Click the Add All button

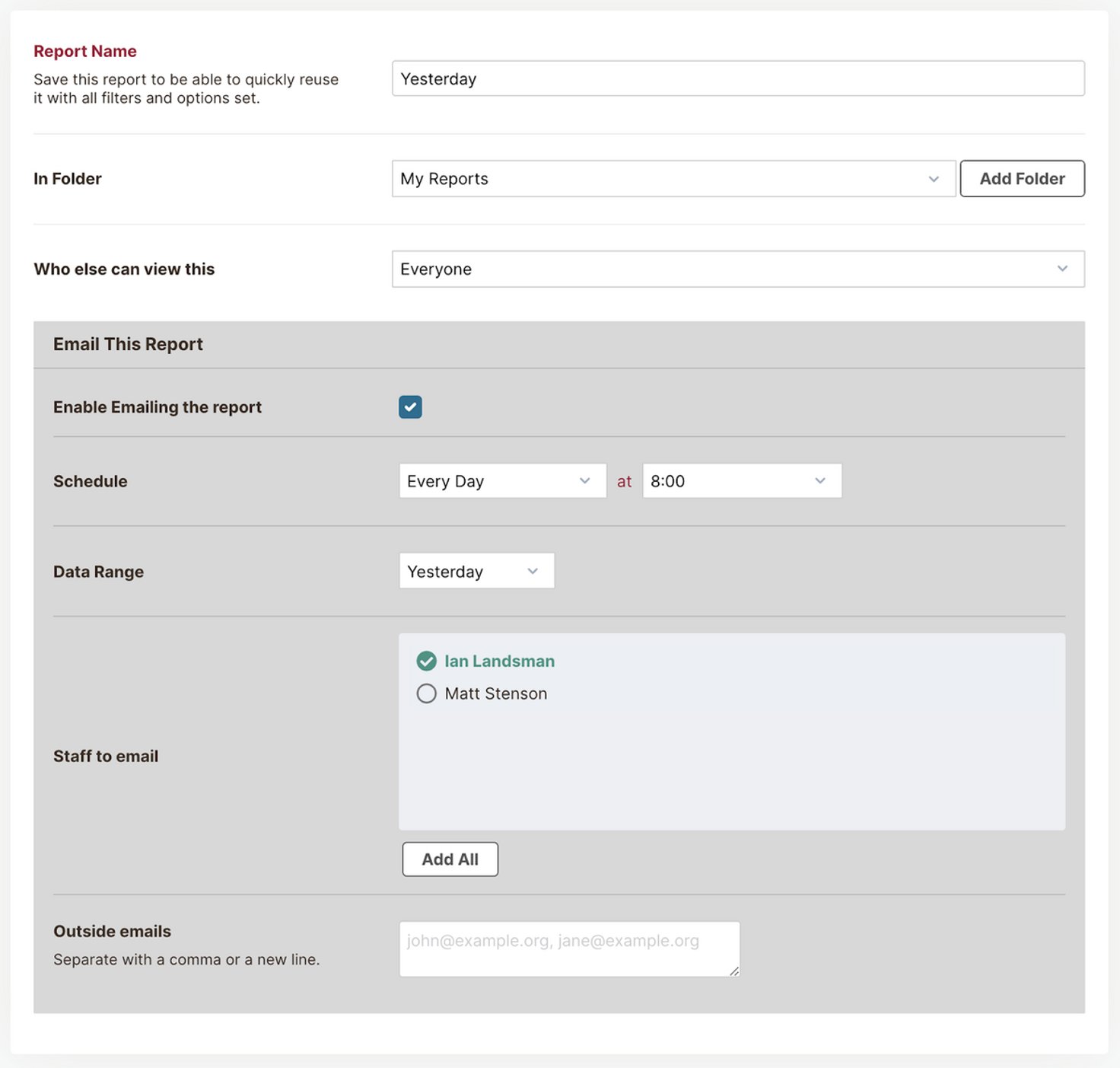[x=450, y=859]
